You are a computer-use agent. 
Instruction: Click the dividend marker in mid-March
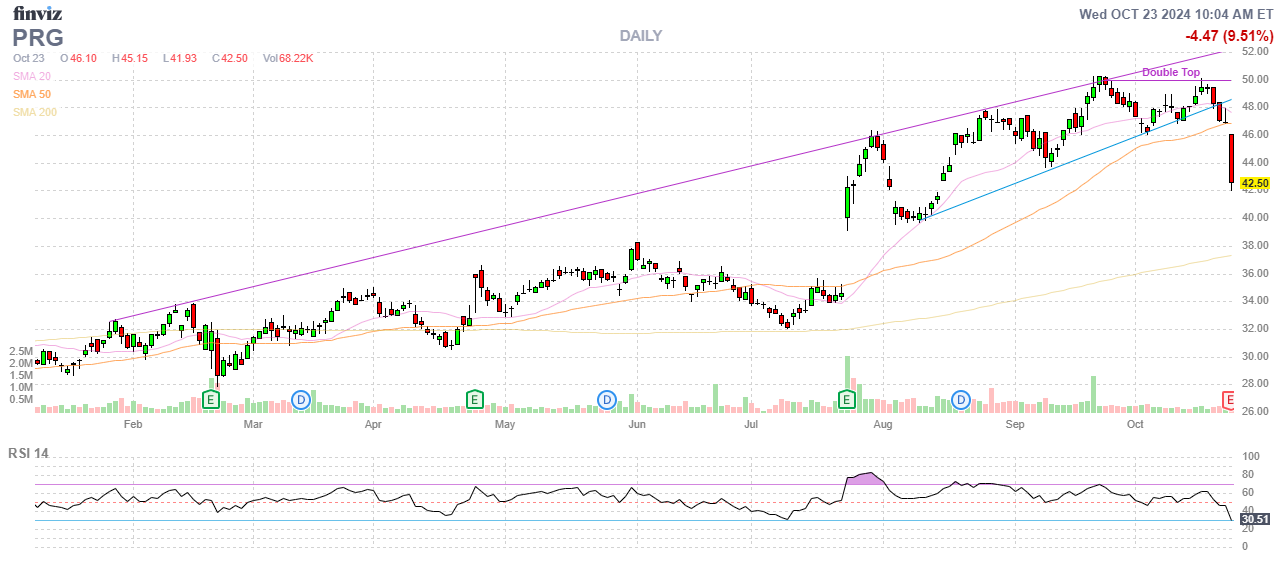click(301, 400)
